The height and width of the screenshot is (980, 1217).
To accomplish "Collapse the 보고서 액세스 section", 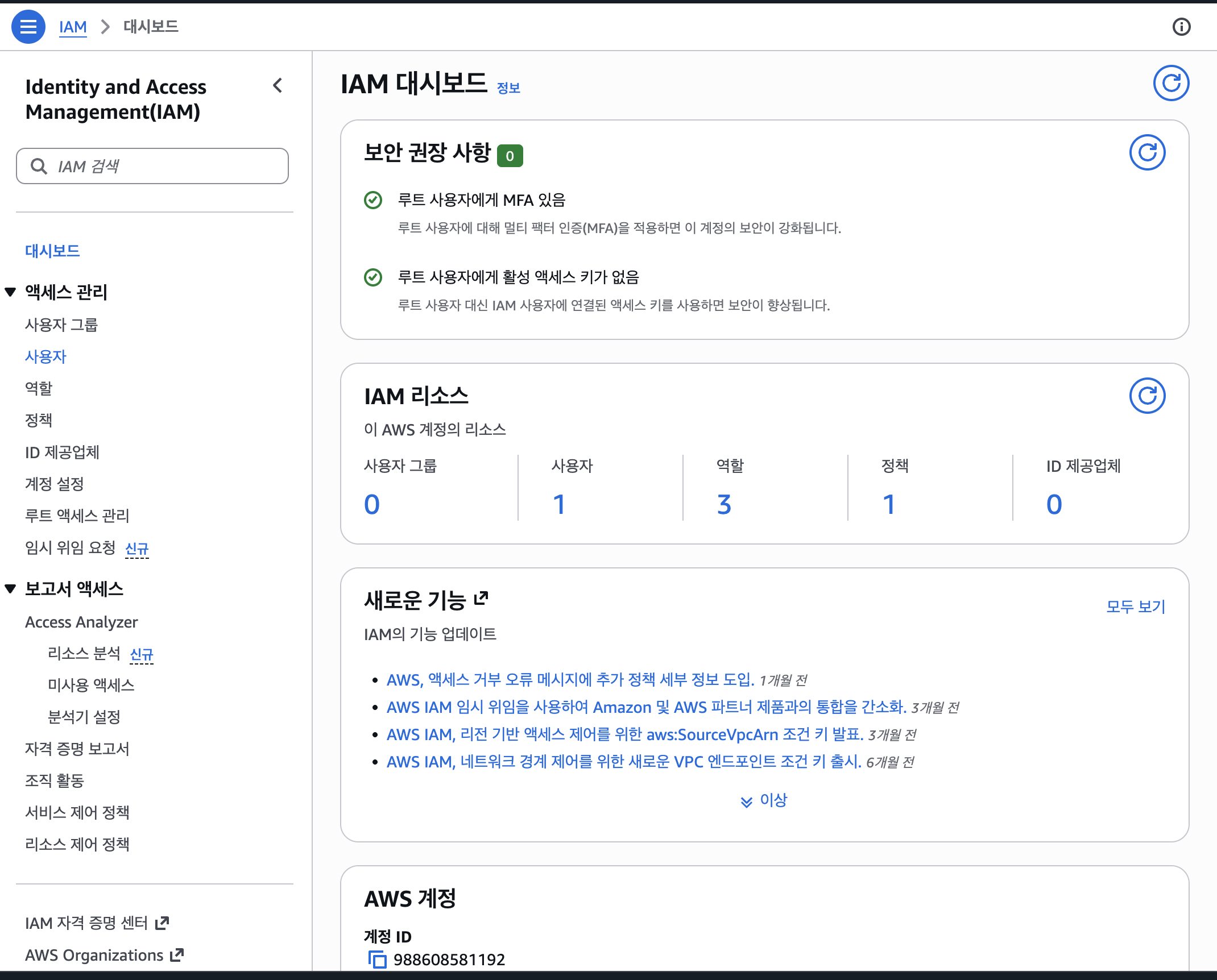I will [x=9, y=589].
